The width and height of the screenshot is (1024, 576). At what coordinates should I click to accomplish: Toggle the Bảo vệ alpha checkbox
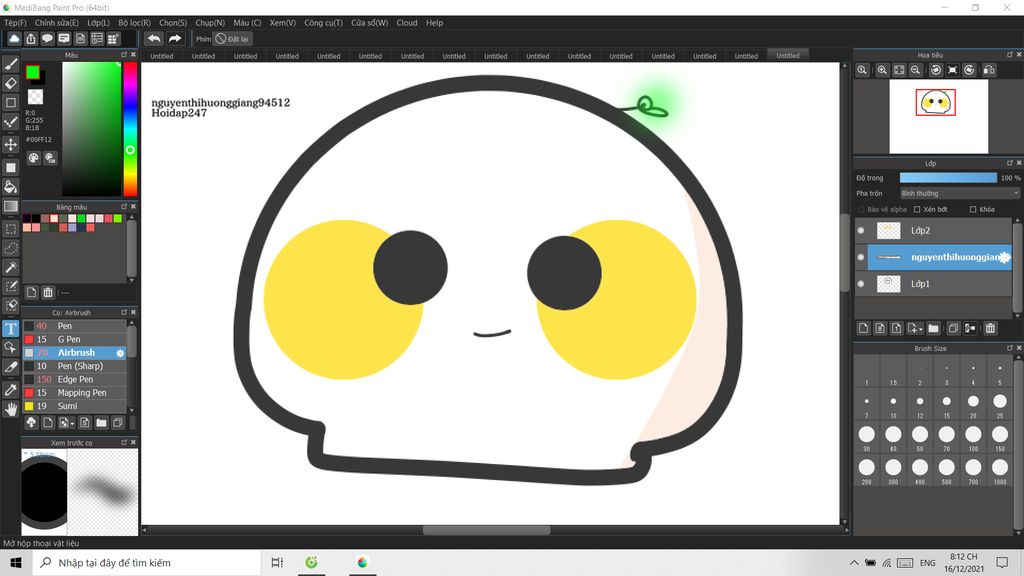(861, 210)
